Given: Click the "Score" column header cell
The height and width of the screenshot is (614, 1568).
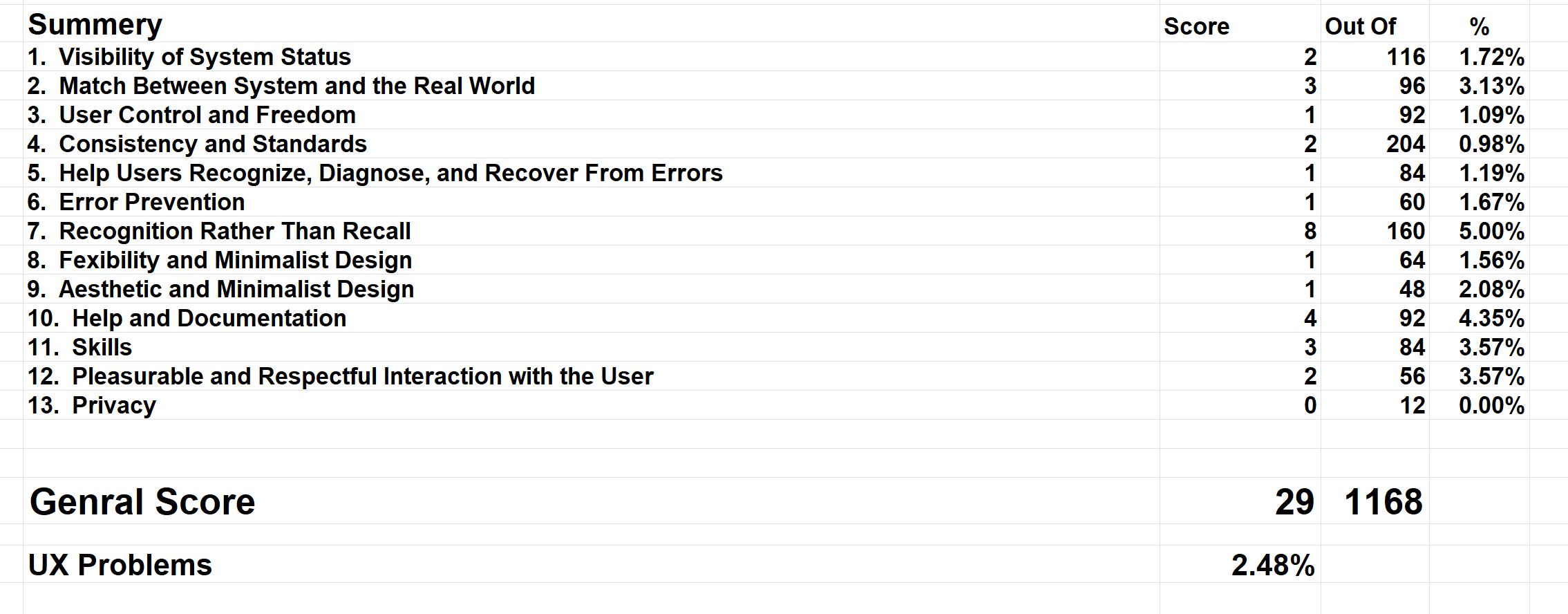Looking at the screenshot, I should click(1196, 26).
